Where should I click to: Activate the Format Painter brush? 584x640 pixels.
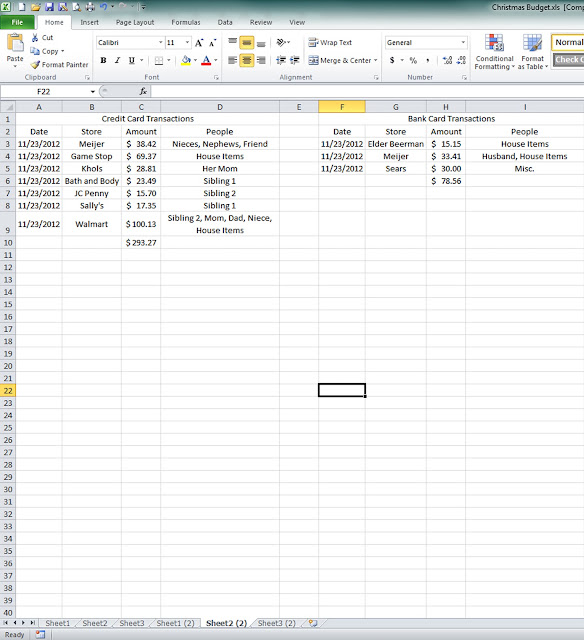pos(35,64)
